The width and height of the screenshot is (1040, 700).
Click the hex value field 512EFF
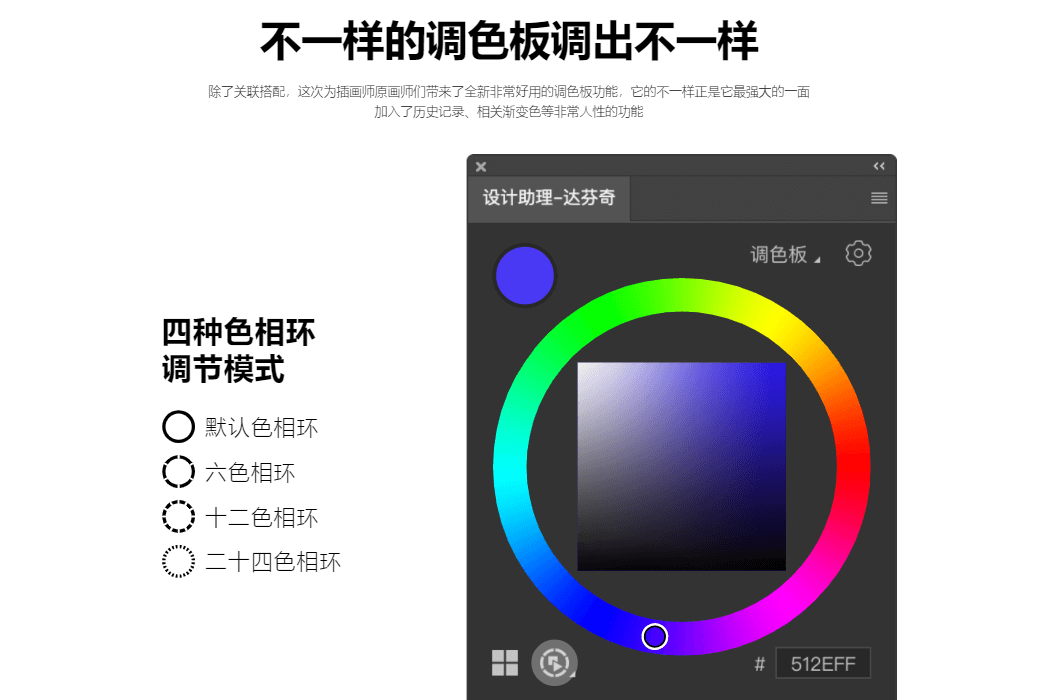click(x=822, y=664)
